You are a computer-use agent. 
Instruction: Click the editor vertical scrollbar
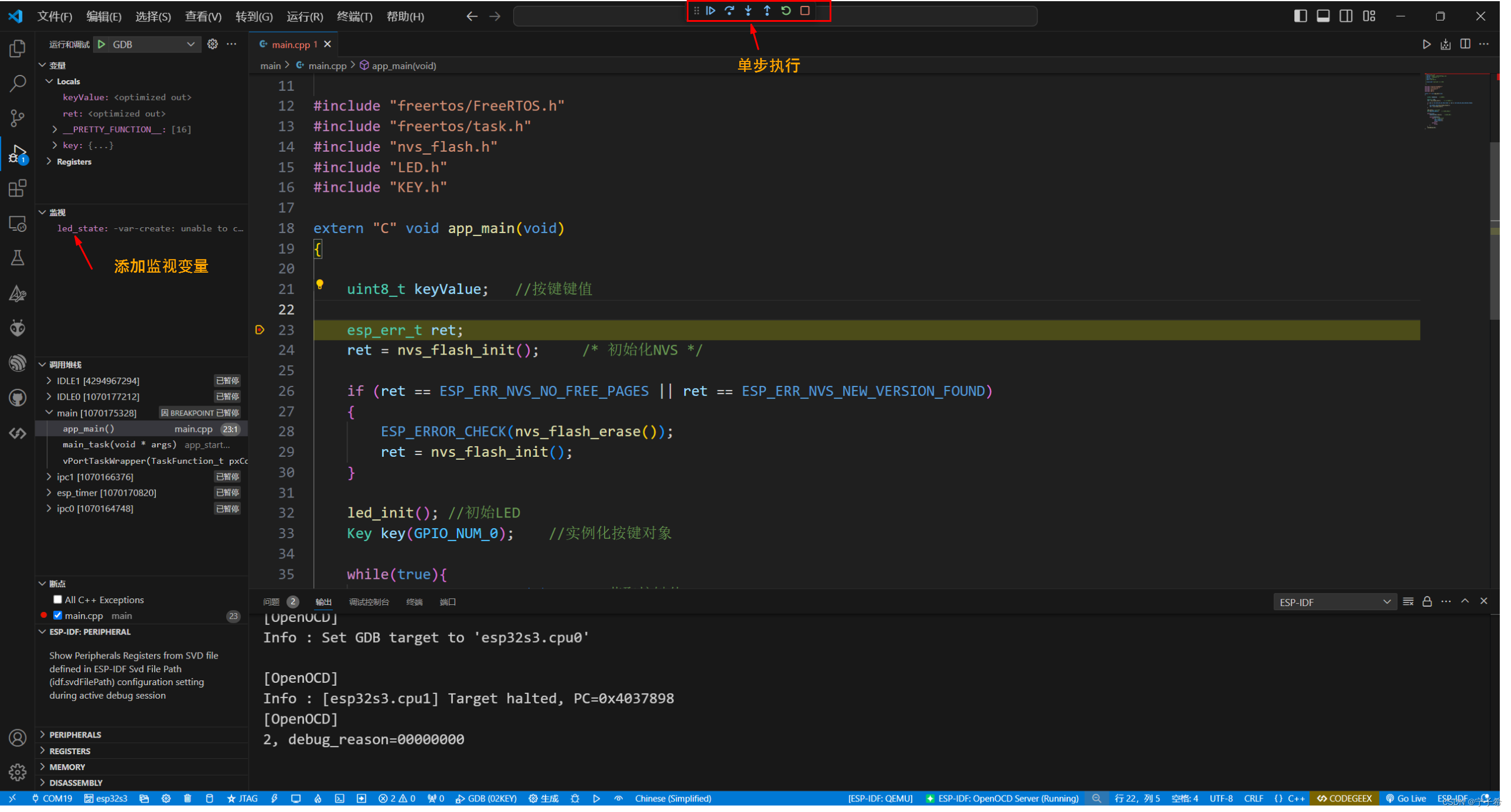pyautogui.click(x=1494, y=230)
